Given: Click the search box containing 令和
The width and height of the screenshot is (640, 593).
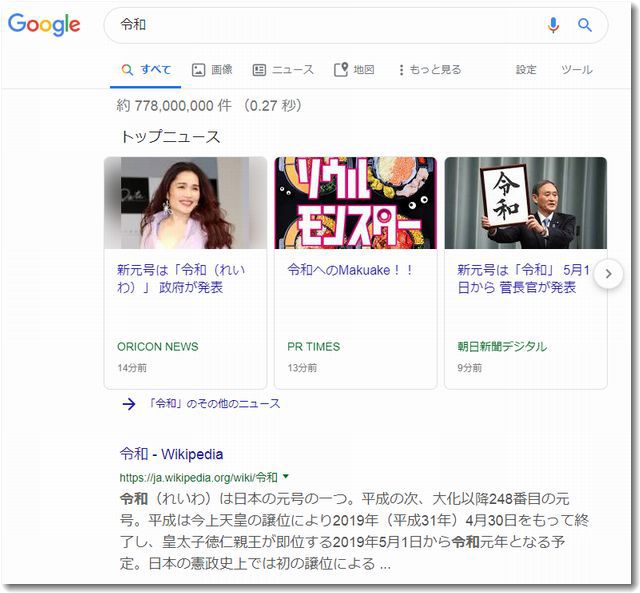Looking at the screenshot, I should [356, 25].
